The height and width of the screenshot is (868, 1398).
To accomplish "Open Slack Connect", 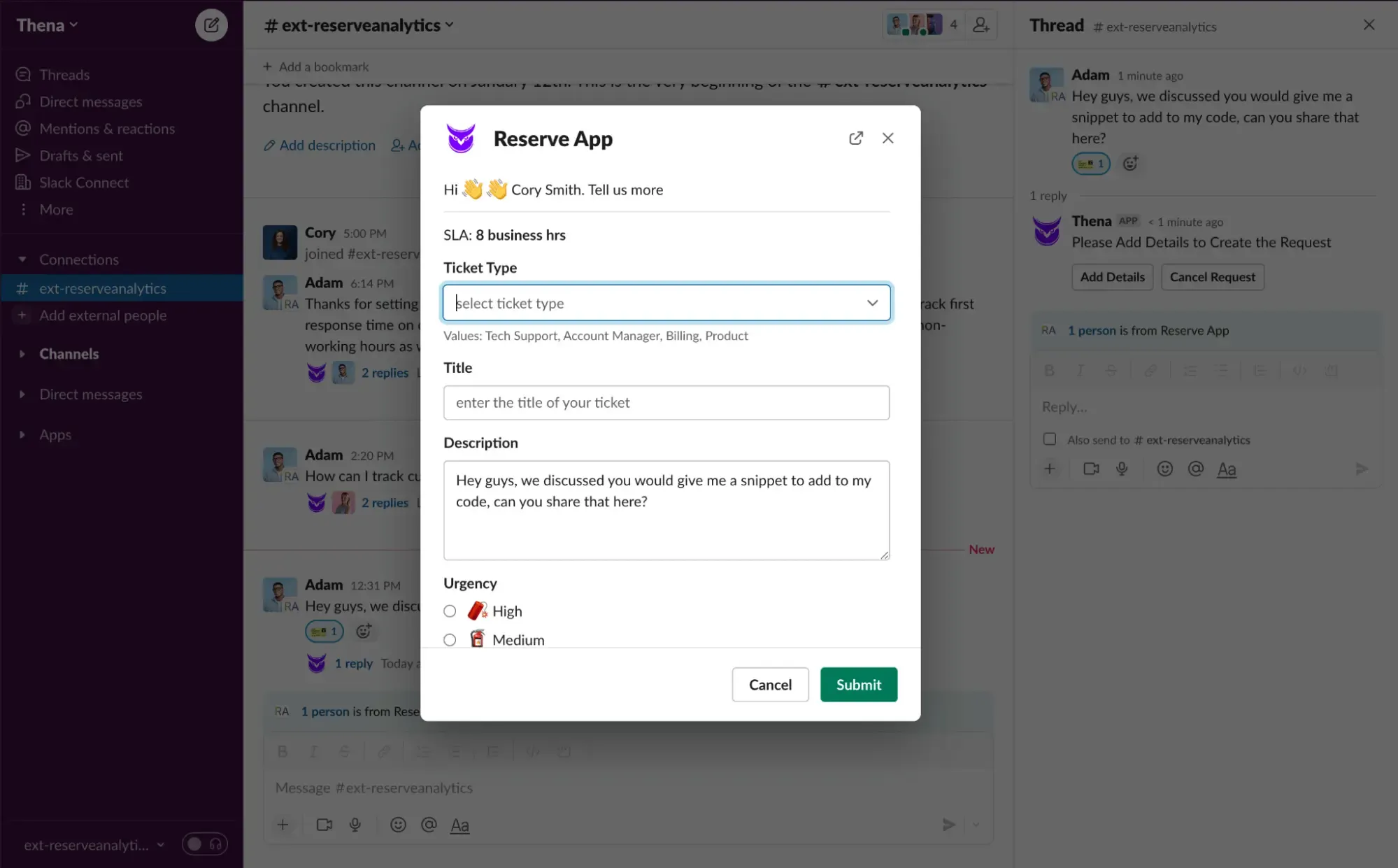I will [84, 183].
